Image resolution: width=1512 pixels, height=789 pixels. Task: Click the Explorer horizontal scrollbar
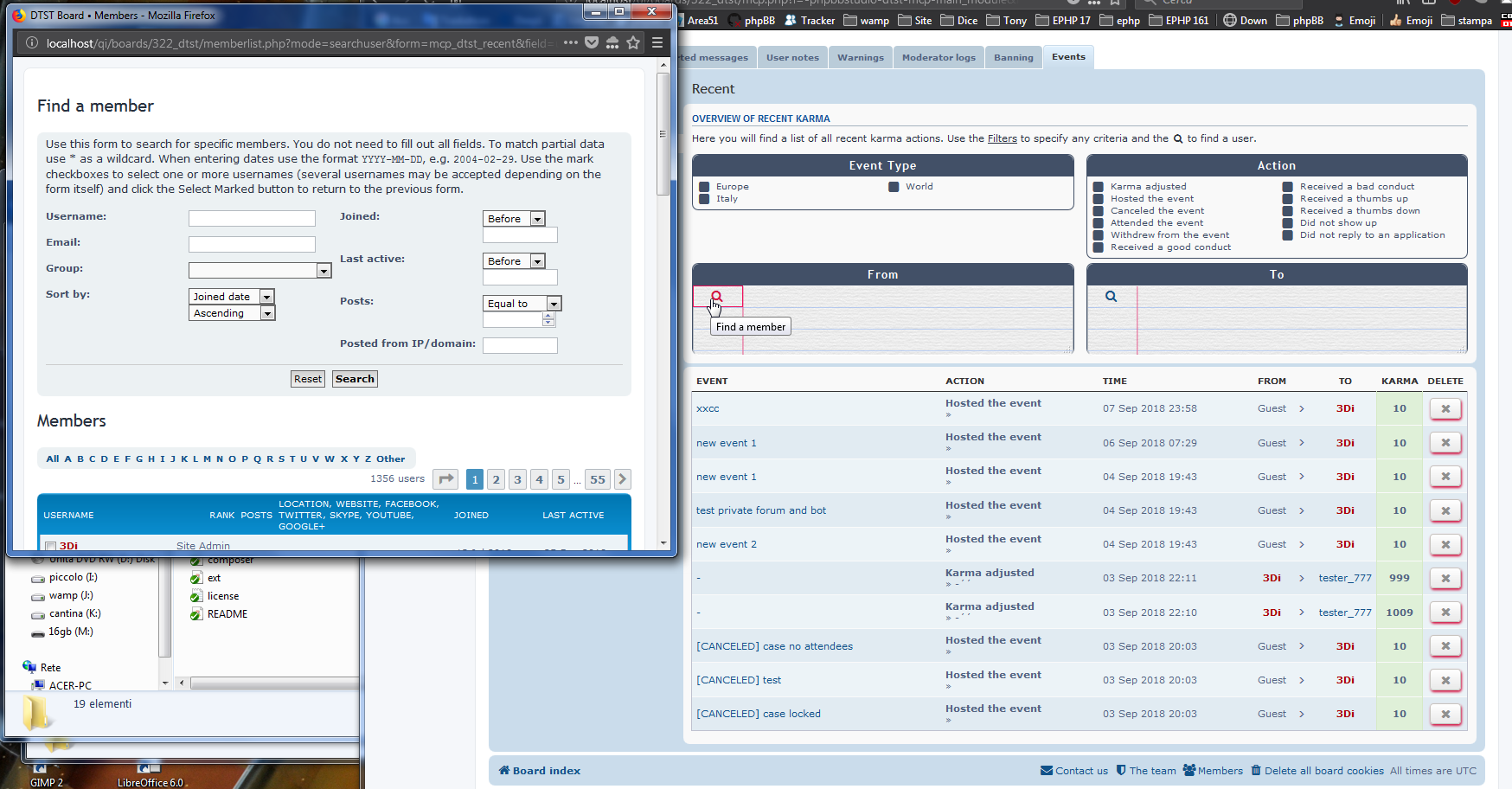(274, 683)
